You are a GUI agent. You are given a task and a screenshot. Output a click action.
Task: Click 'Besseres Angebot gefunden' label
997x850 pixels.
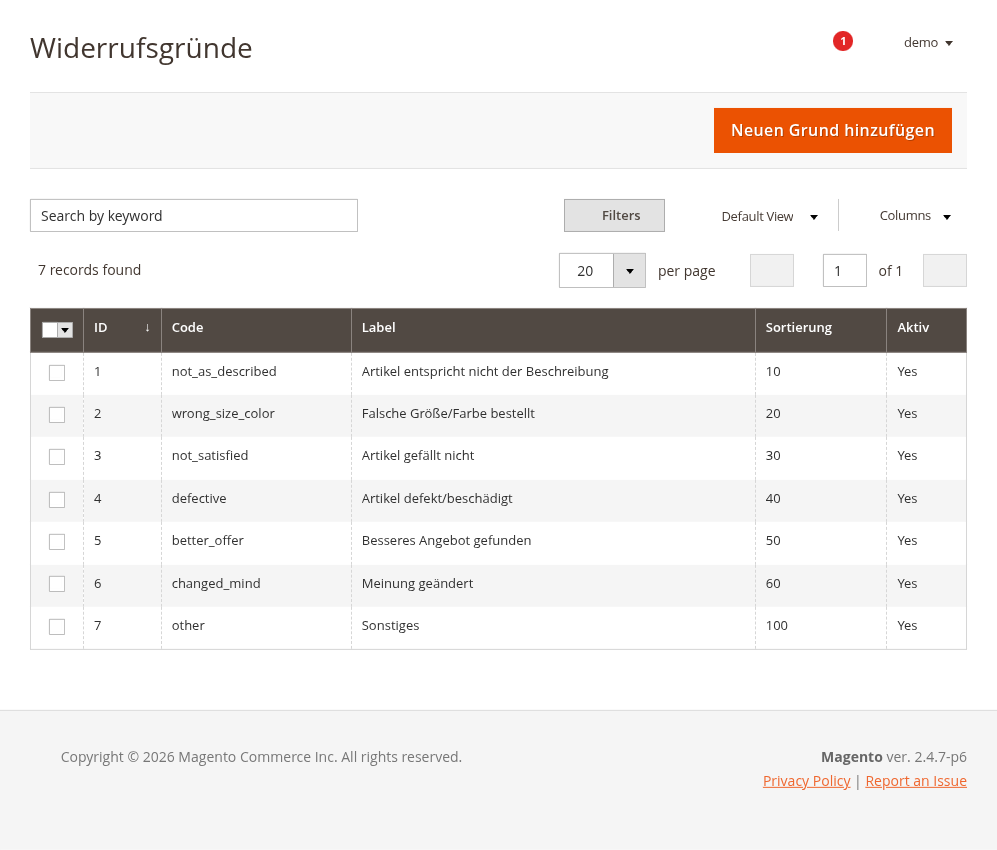[x=446, y=540]
